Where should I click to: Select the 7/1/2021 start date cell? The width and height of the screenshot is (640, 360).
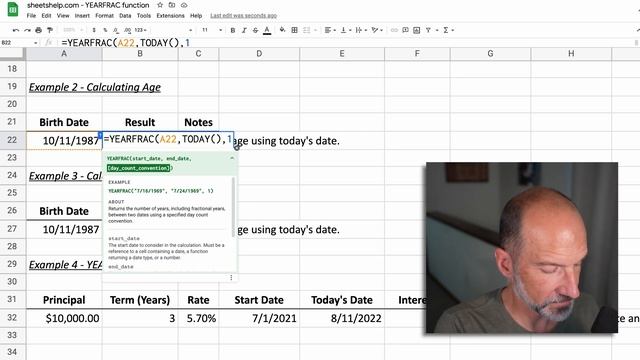click(259, 318)
